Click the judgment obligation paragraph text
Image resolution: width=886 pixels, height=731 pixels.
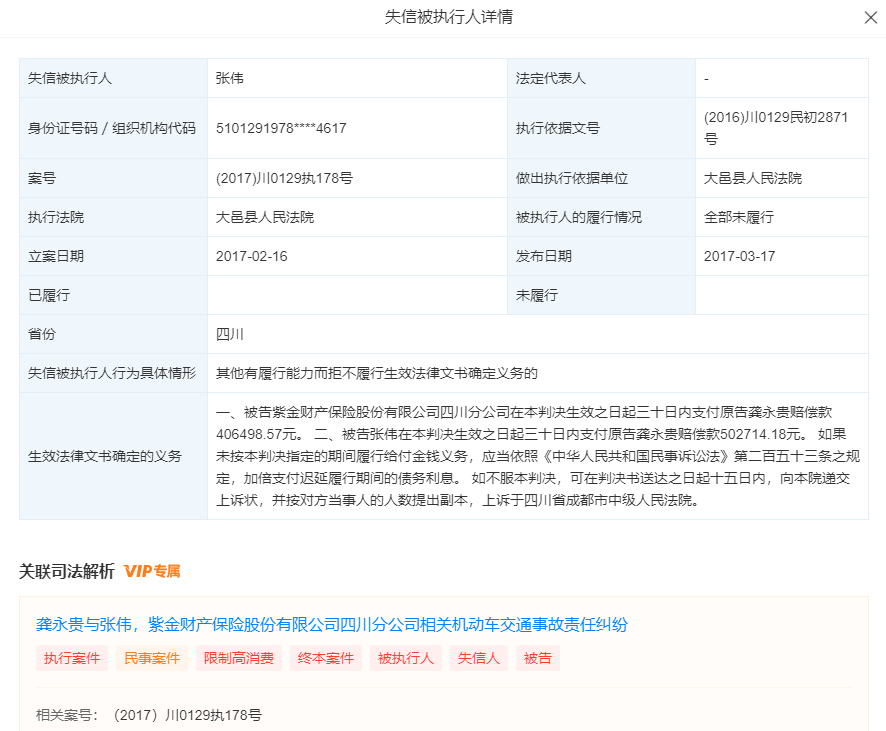tap(537, 456)
